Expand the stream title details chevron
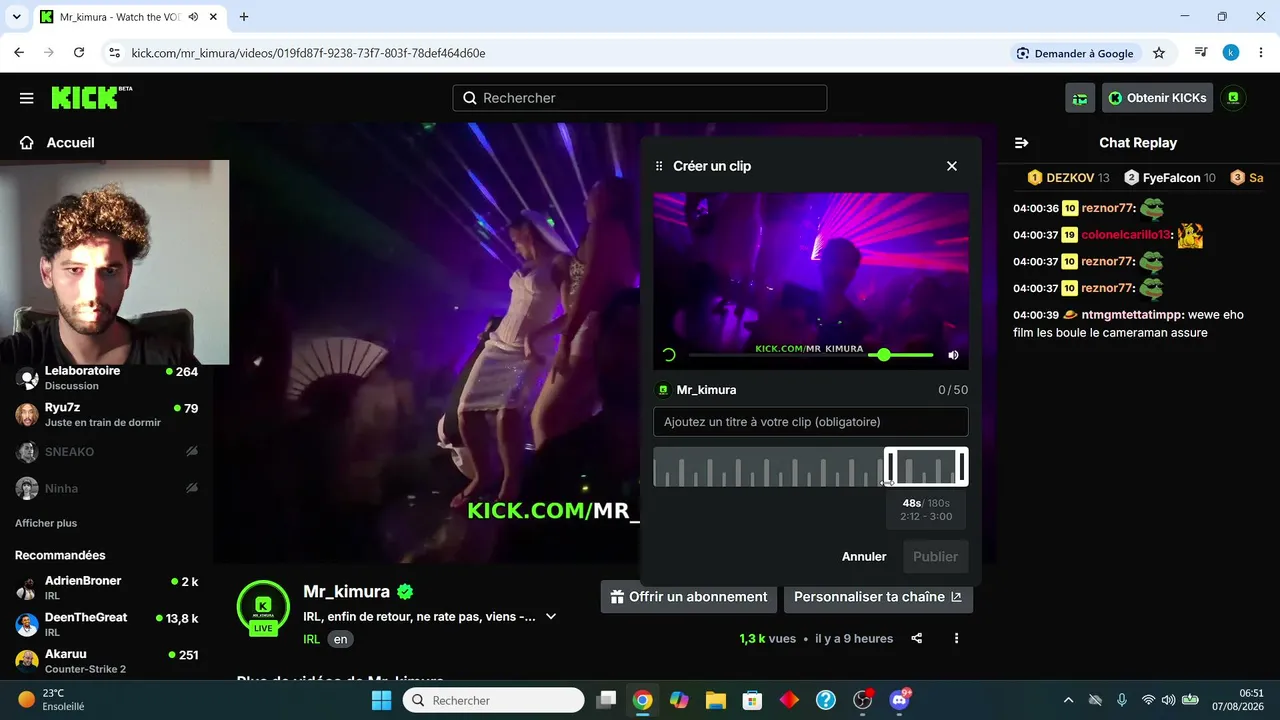 click(x=551, y=617)
